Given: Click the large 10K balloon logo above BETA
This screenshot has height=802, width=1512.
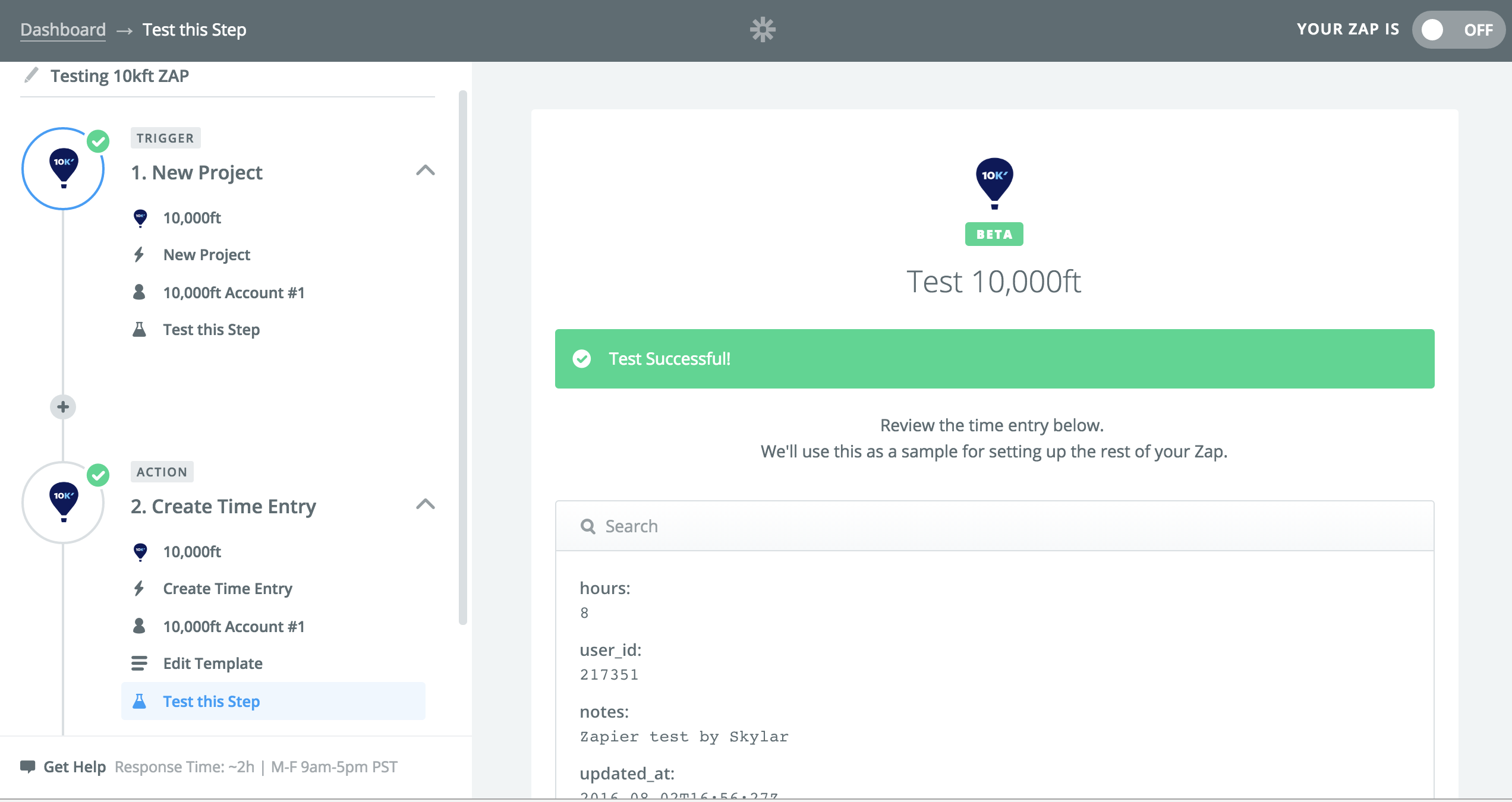Looking at the screenshot, I should (x=994, y=184).
